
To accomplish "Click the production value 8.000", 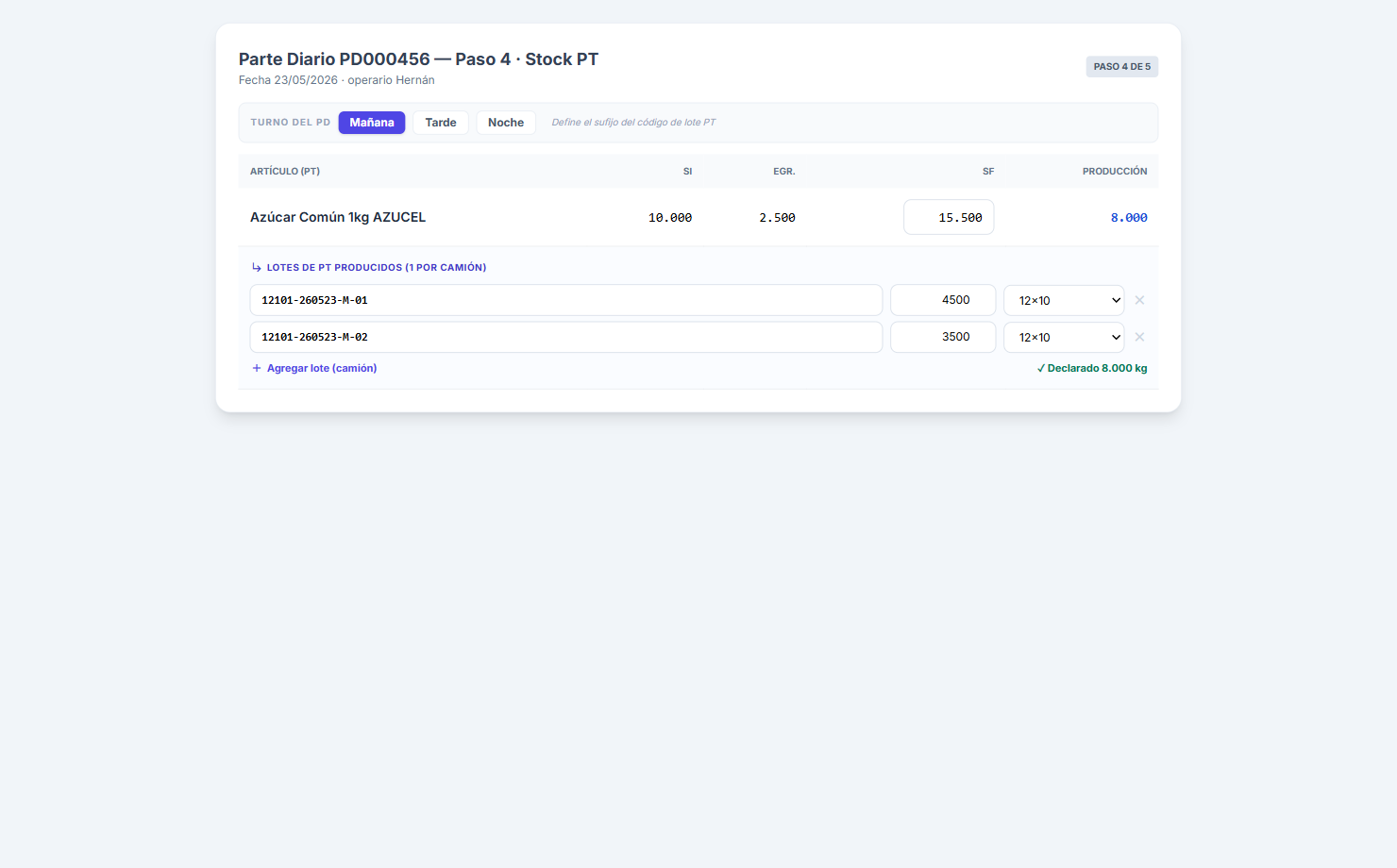I will [x=1129, y=218].
